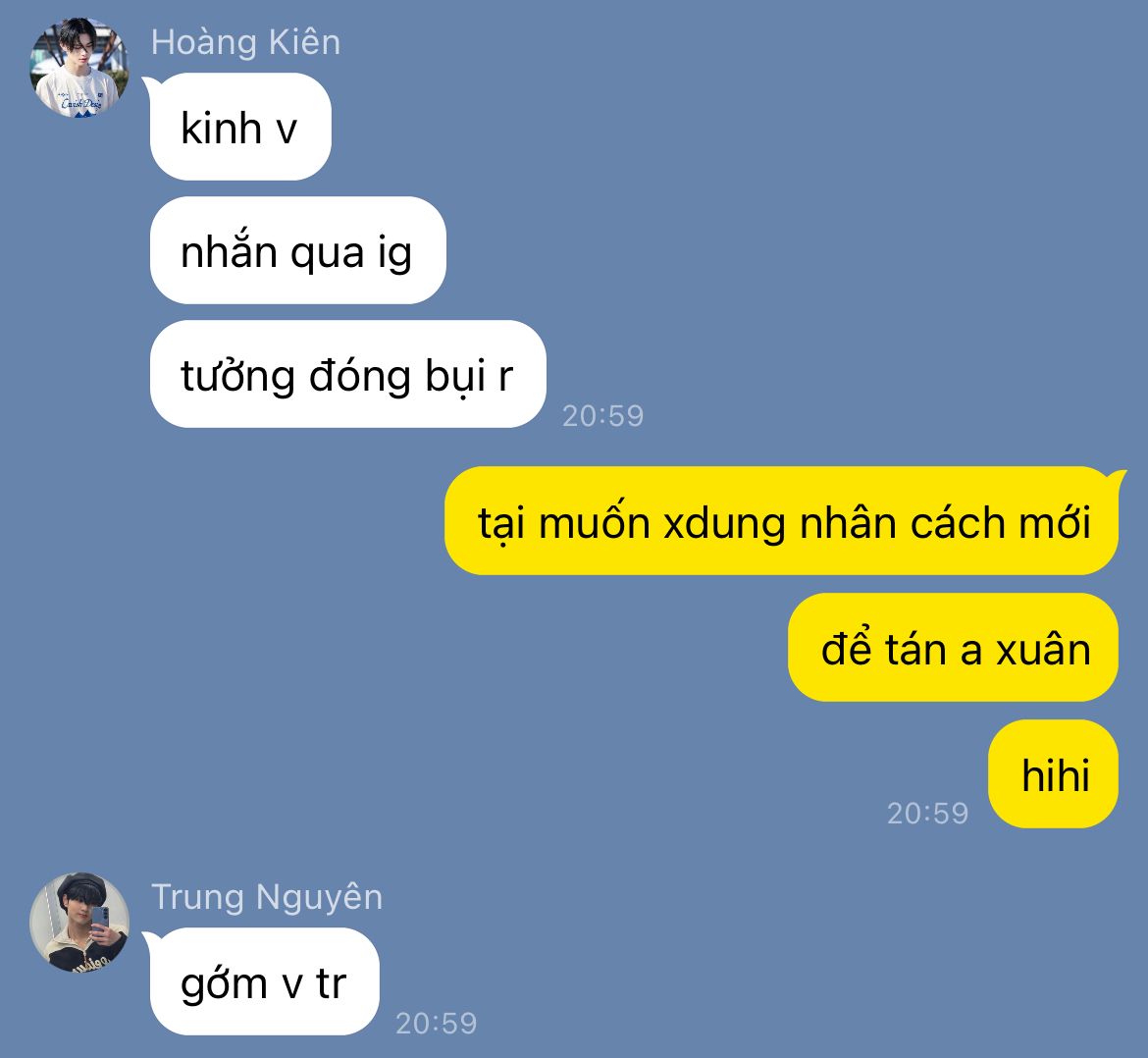This screenshot has width=1148, height=1058.
Task: Select the "gớm v tr" message bubble
Action: [264, 981]
